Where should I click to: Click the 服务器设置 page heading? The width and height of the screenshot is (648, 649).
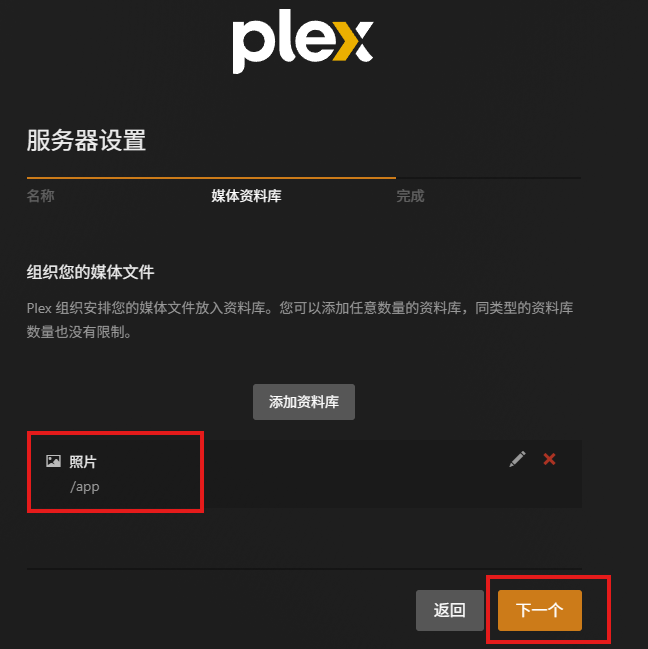86,140
